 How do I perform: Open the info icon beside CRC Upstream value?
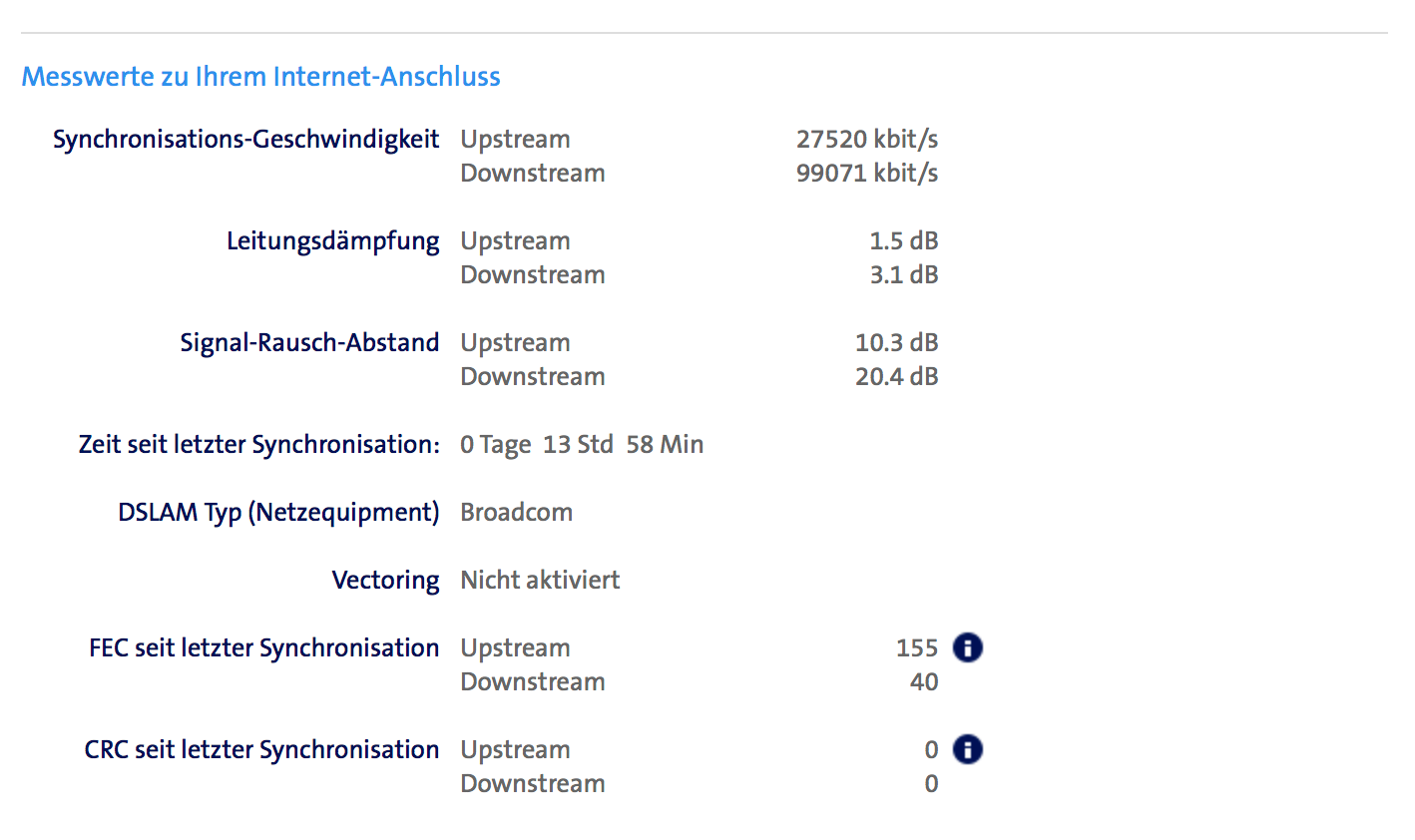click(x=967, y=749)
